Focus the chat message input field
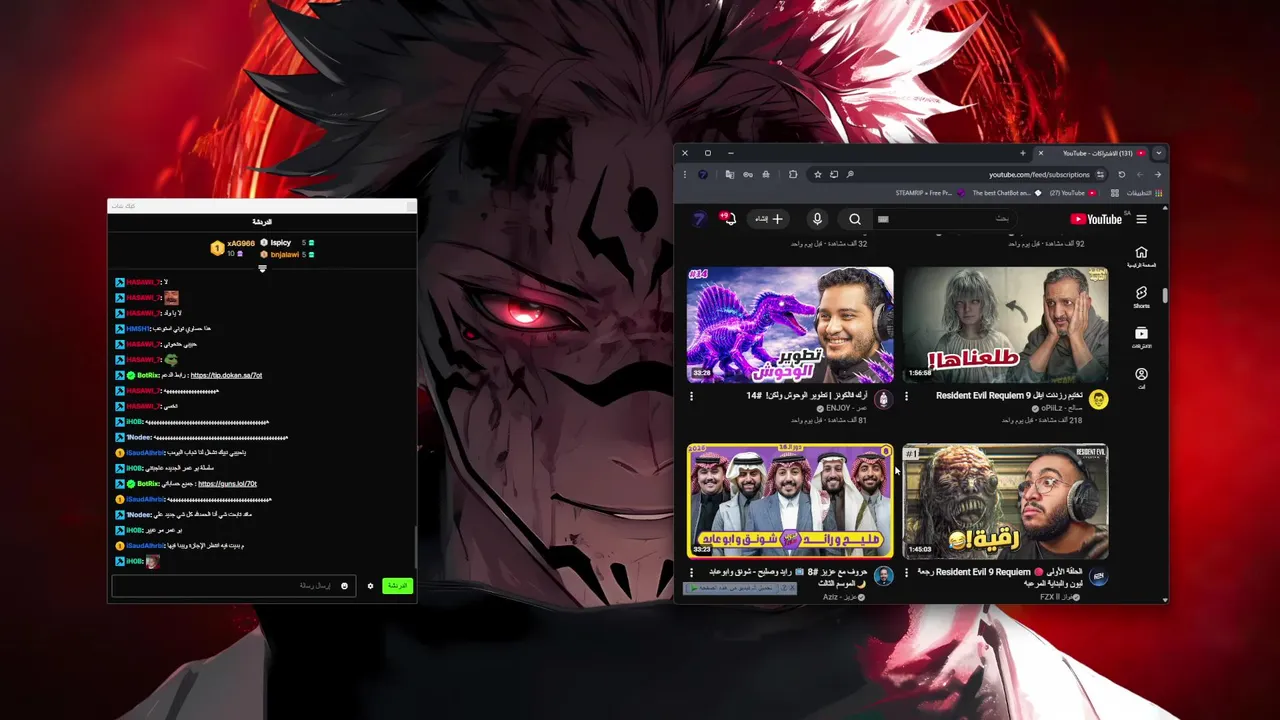 coord(234,586)
